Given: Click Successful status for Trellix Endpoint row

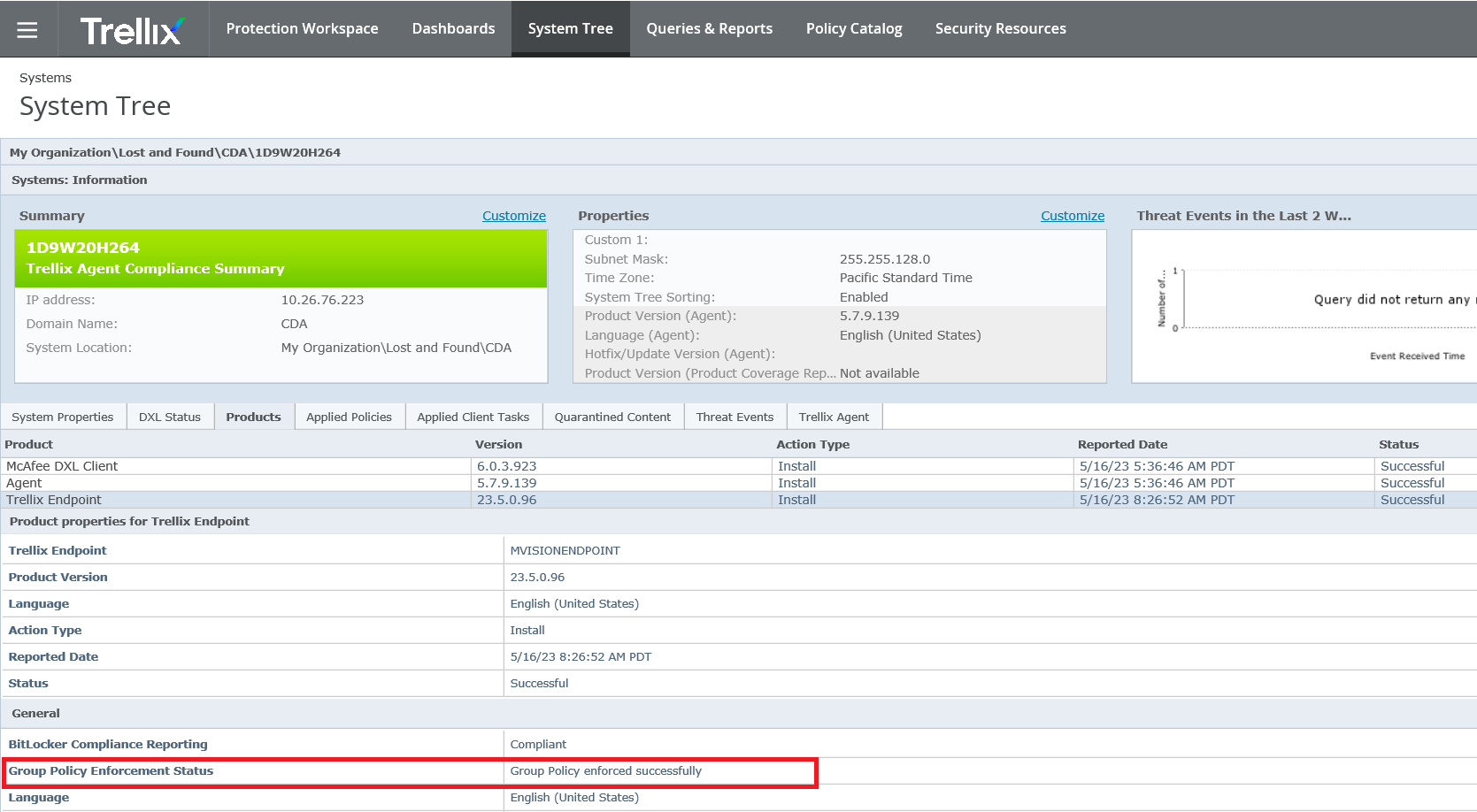Looking at the screenshot, I should coord(1412,500).
